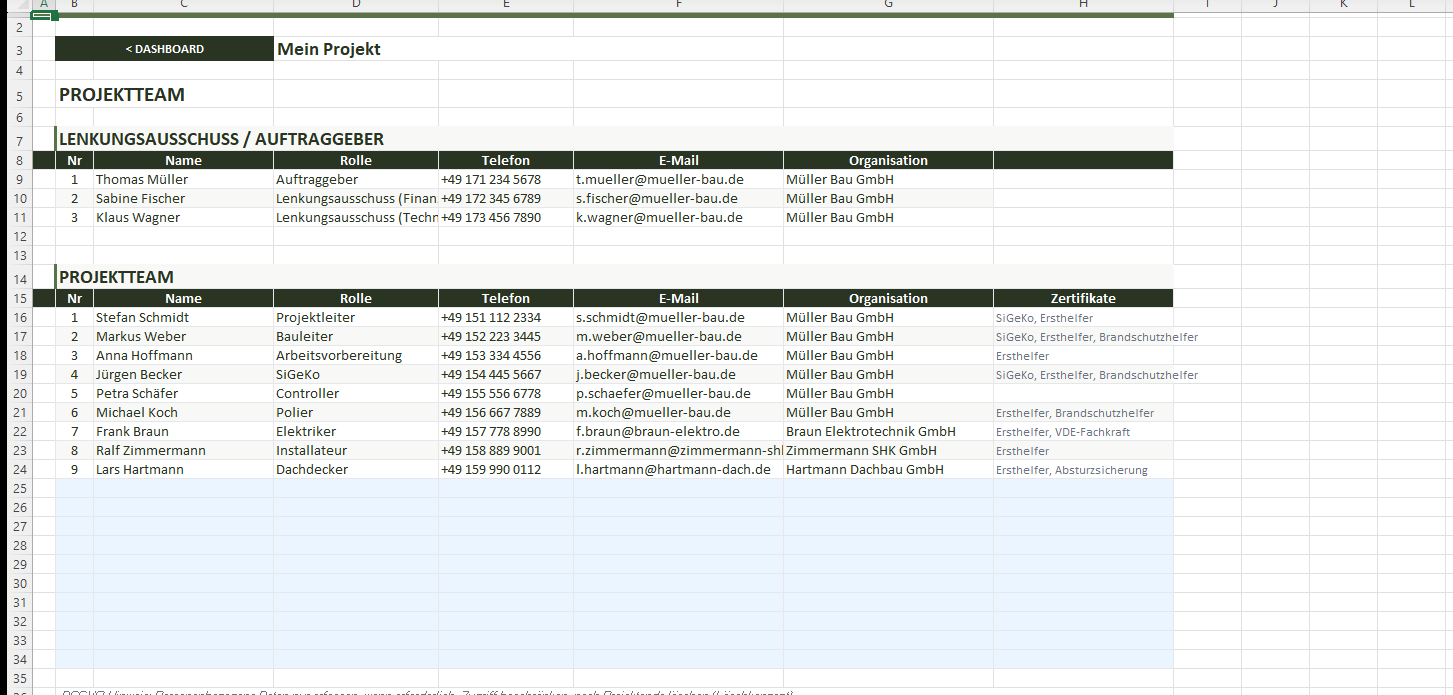Click the LENKUNGSAUSSCHUSS / AUFTRAGGEBER section heading
This screenshot has height=695, width=1453.
(x=221, y=139)
